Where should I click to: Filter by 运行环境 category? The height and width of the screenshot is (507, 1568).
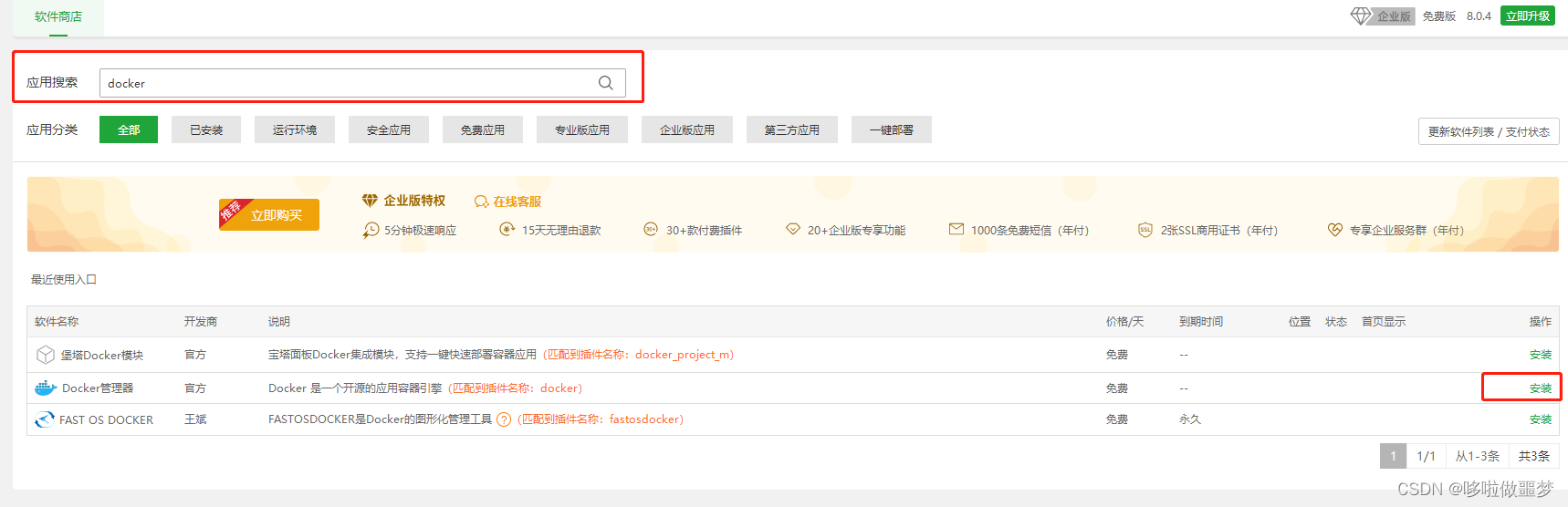[295, 129]
